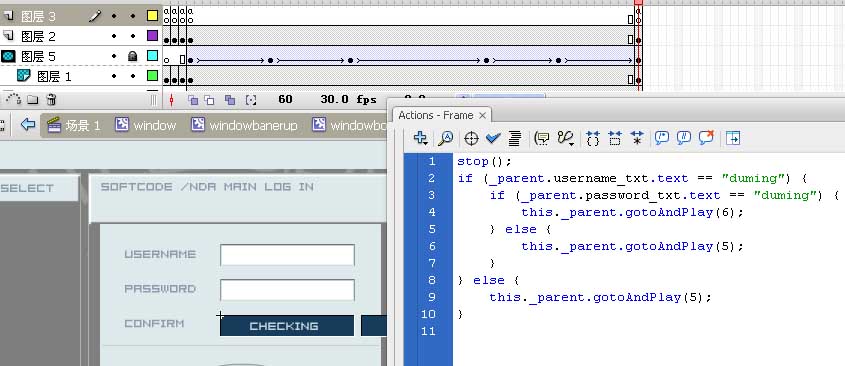Click the red playhead marker at frame 60
This screenshot has height=366, width=845.
[639, 2]
